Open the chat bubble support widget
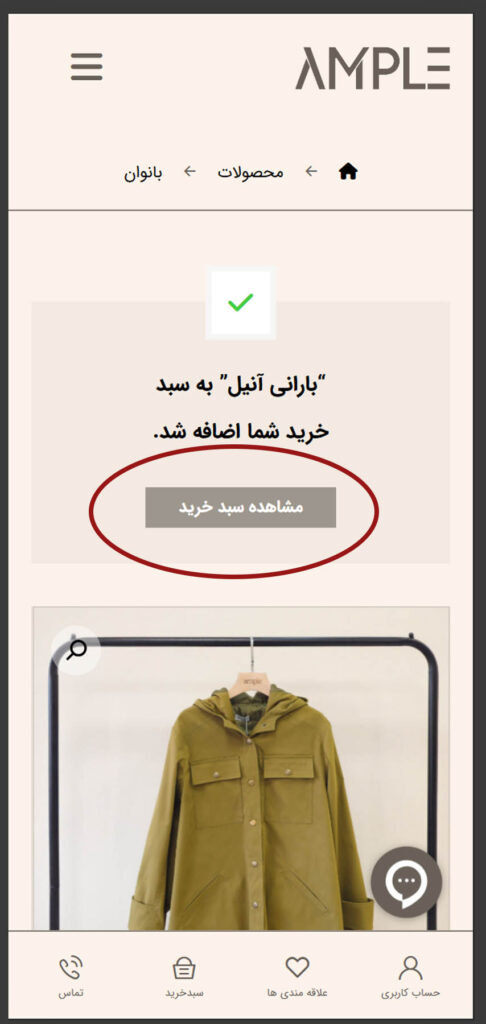 click(x=406, y=882)
